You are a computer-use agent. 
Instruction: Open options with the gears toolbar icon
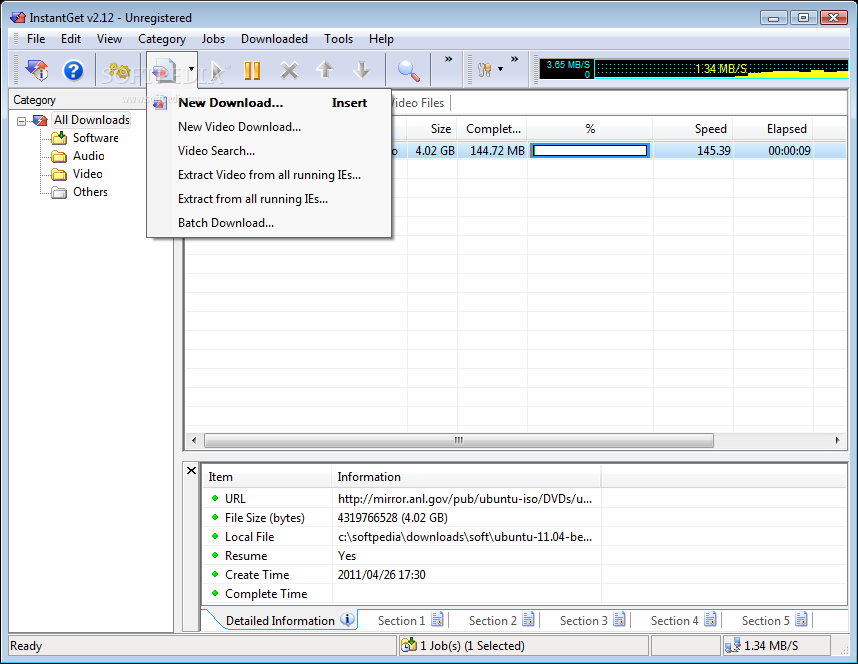(x=119, y=70)
